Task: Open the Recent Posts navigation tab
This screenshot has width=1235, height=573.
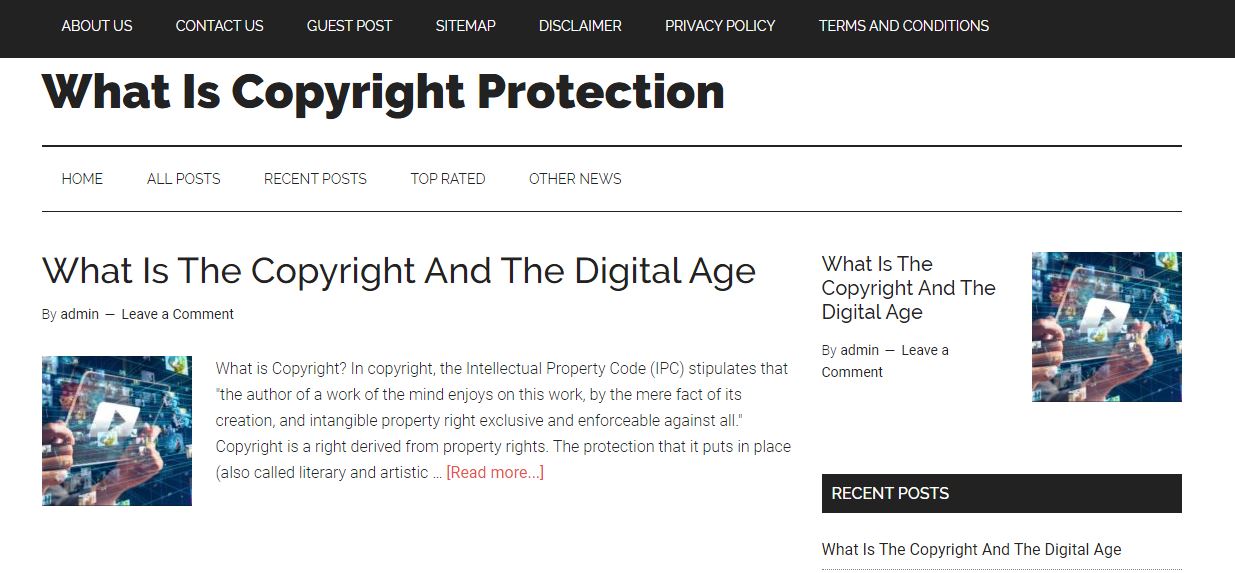Action: pos(315,179)
